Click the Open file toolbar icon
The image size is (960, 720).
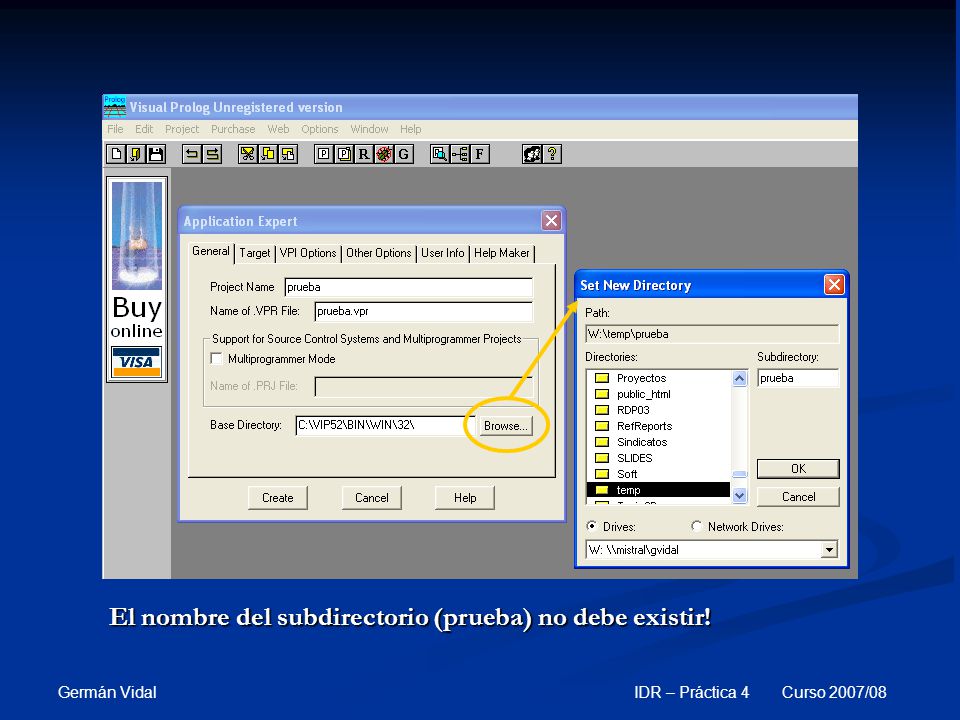[x=136, y=154]
